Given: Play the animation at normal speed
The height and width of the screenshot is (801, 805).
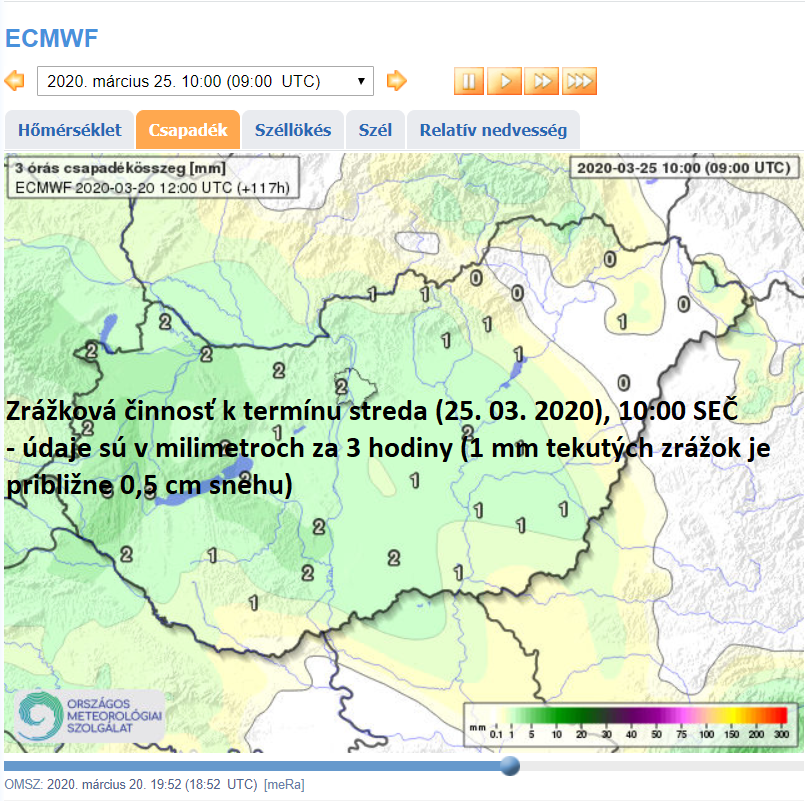Looking at the screenshot, I should tap(505, 81).
